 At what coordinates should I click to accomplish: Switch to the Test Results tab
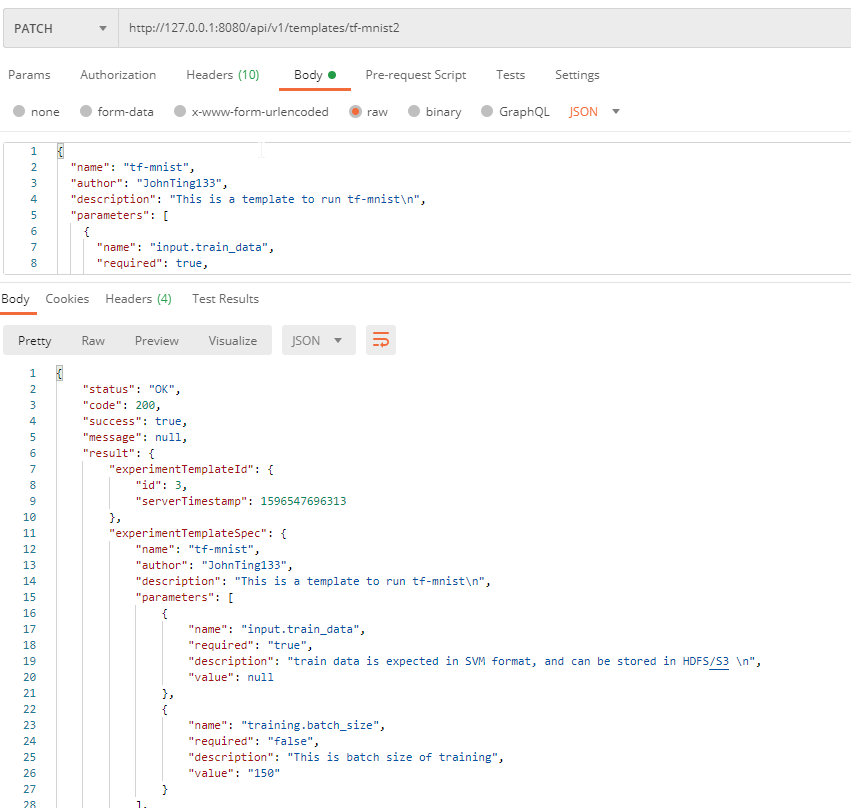225,299
